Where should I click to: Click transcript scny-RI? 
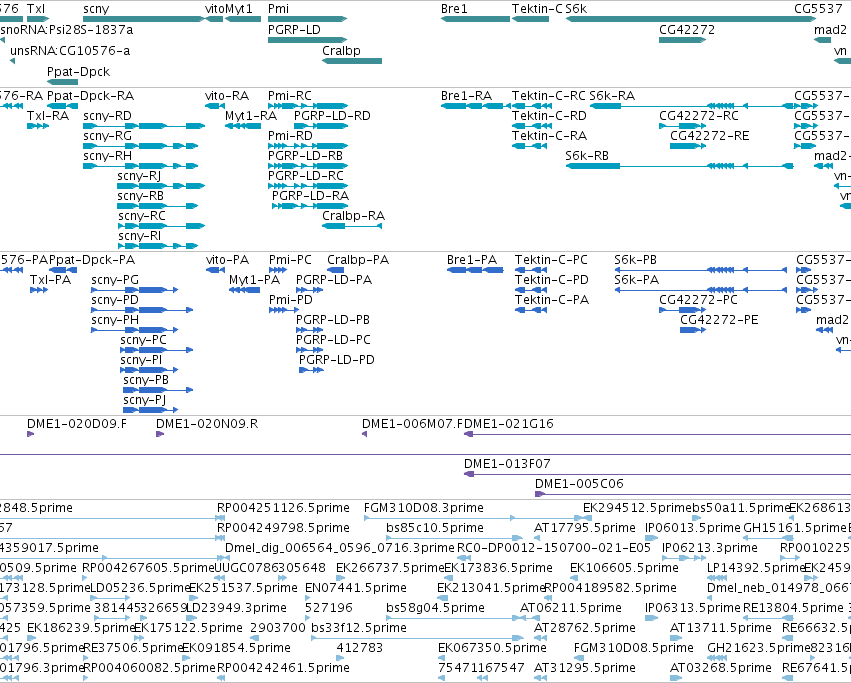click(x=158, y=246)
